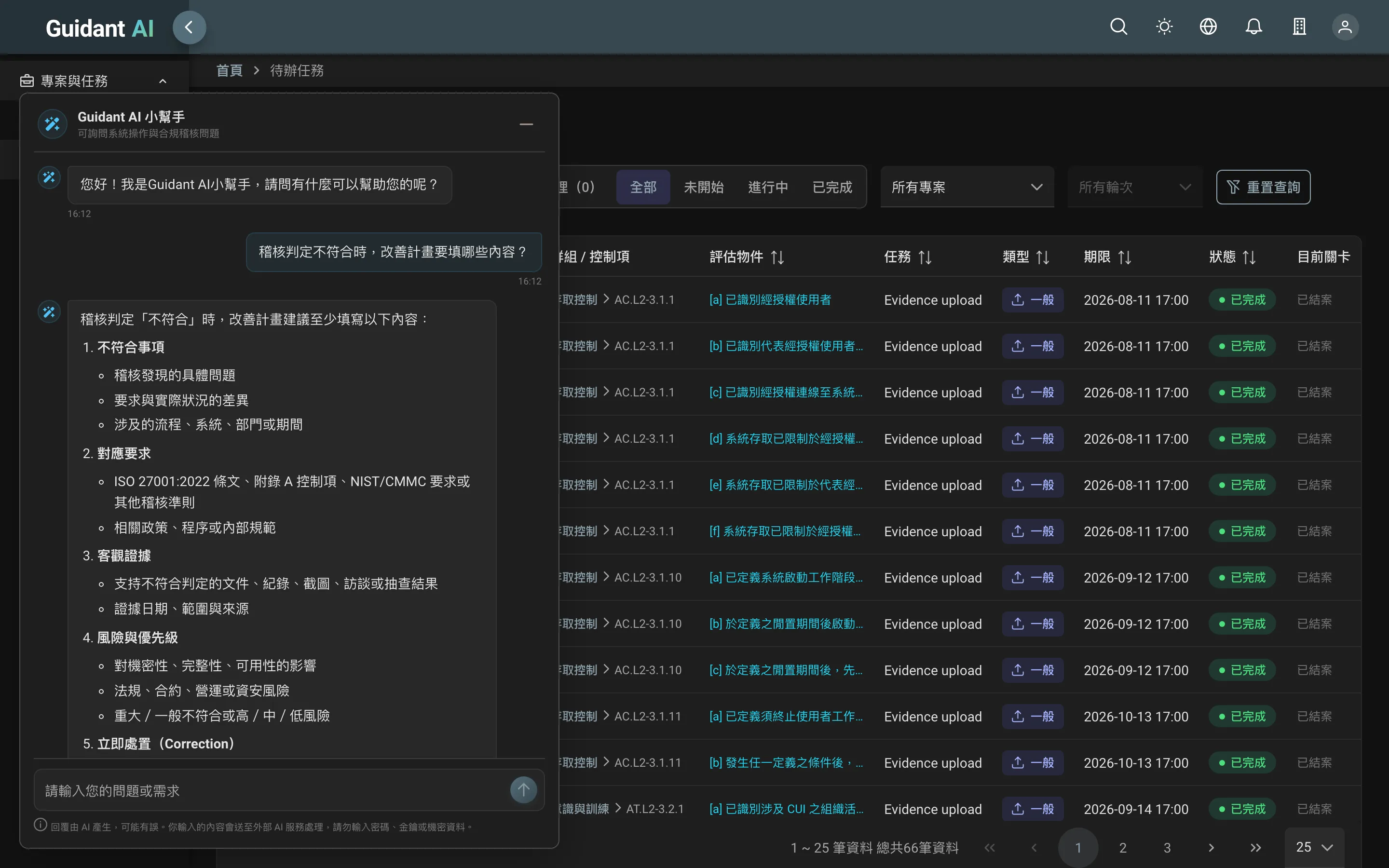This screenshot has height=868, width=1389.
Task: Go to page 3
Action: [1167, 847]
